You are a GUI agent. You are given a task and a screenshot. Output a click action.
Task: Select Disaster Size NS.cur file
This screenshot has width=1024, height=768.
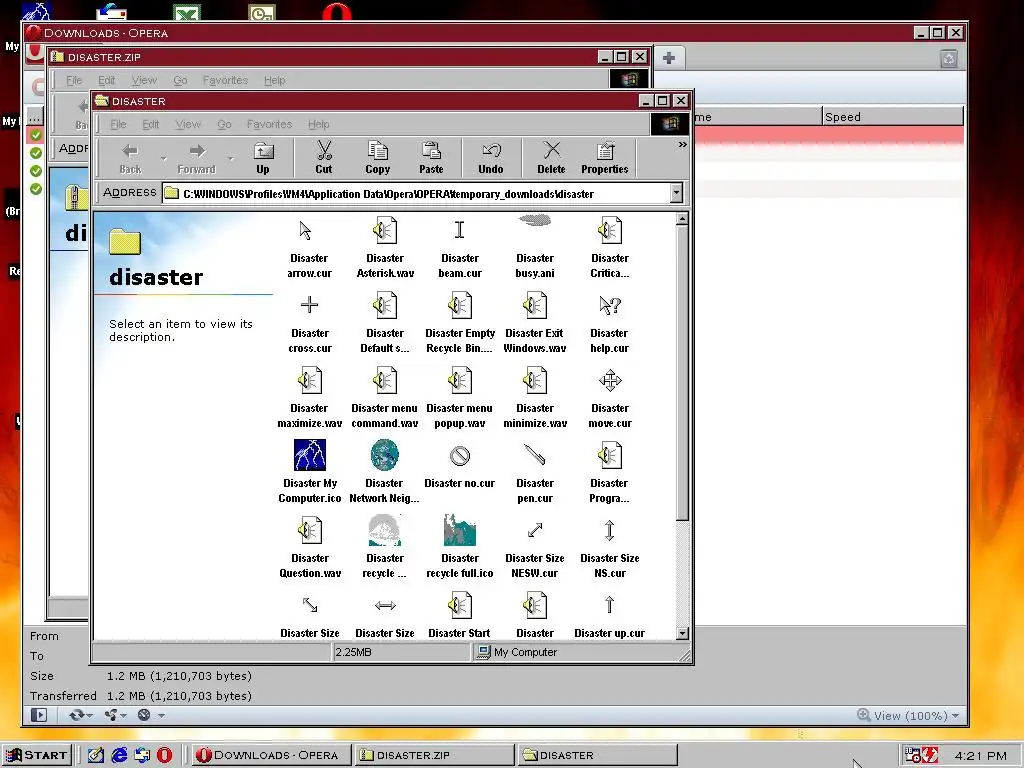coord(610,549)
